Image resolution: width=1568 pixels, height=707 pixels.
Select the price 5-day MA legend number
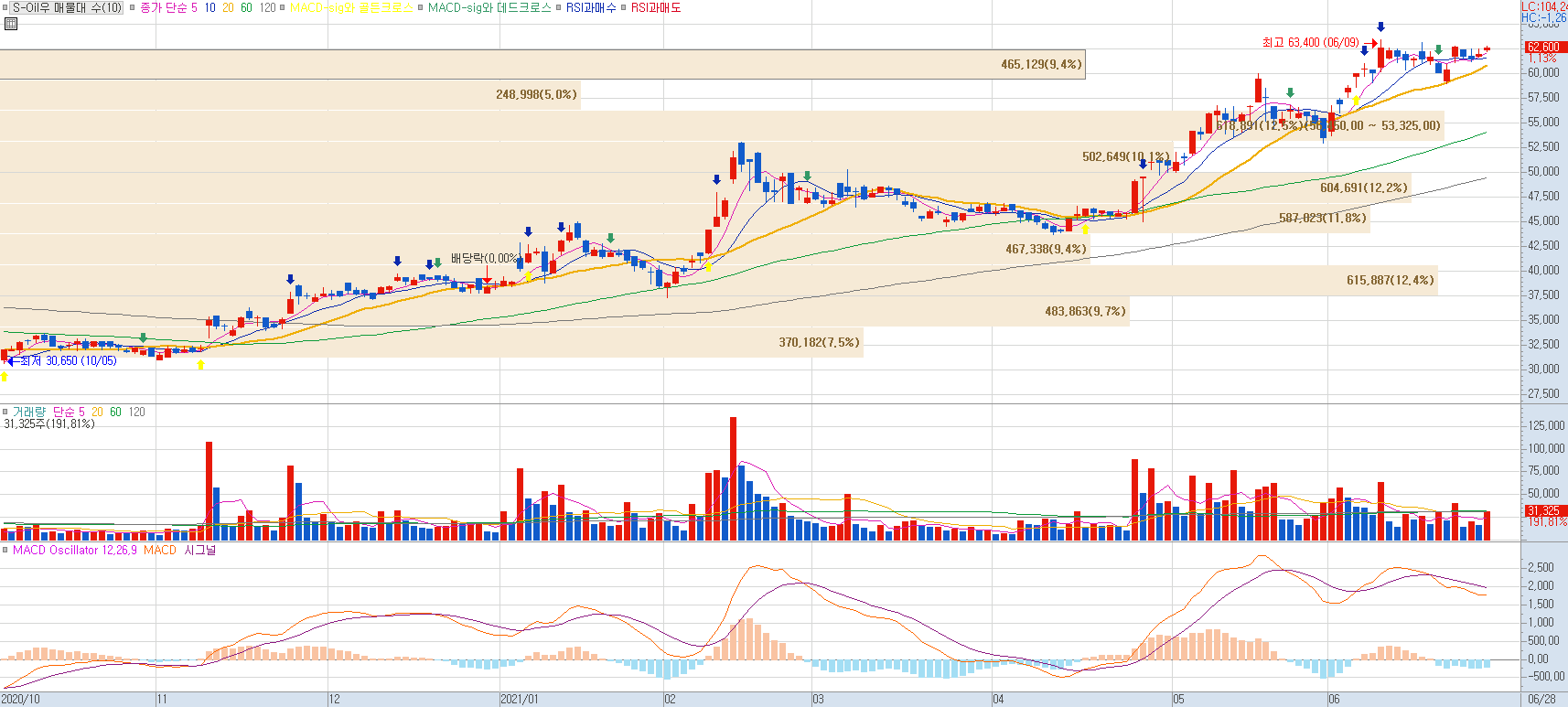click(194, 7)
